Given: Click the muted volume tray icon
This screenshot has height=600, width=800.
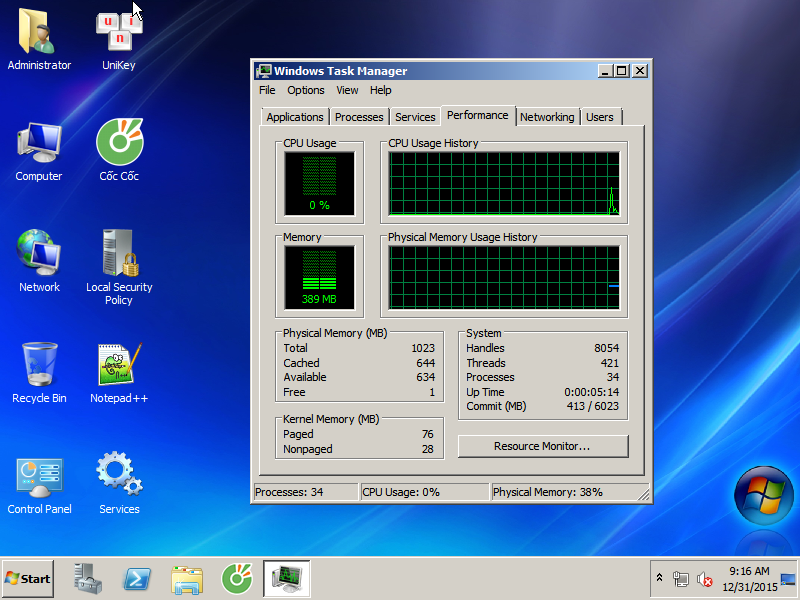Looking at the screenshot, I should [705, 579].
